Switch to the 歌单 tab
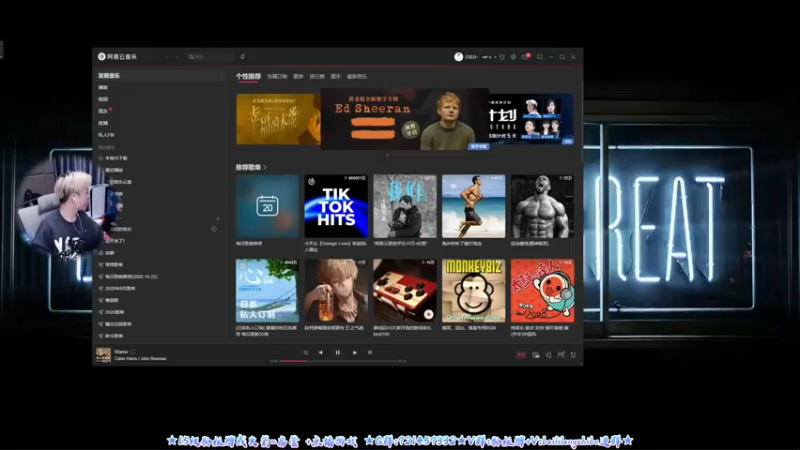Image resolution: width=800 pixels, height=450 pixels. pyautogui.click(x=298, y=77)
